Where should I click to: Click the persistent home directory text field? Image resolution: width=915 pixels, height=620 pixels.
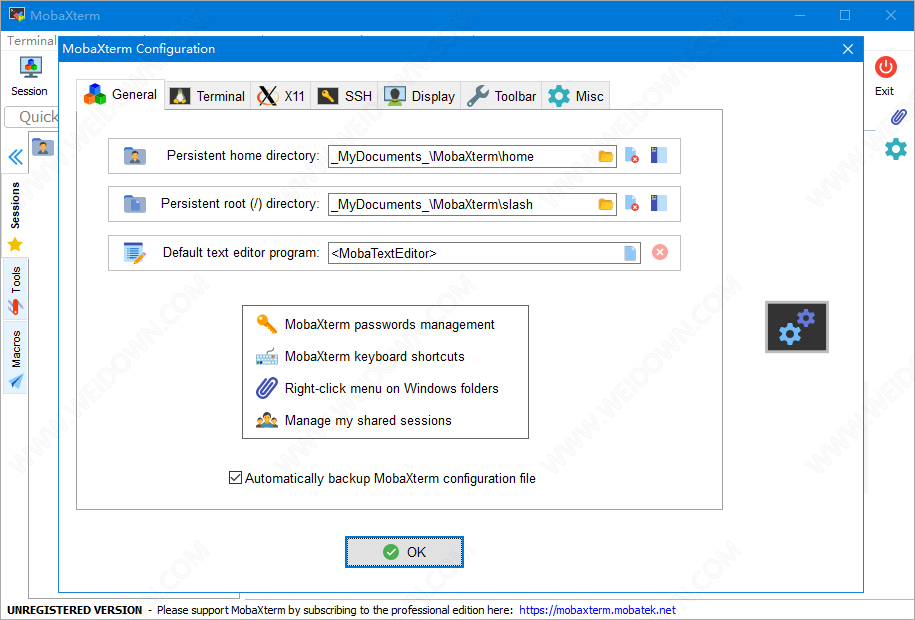460,156
